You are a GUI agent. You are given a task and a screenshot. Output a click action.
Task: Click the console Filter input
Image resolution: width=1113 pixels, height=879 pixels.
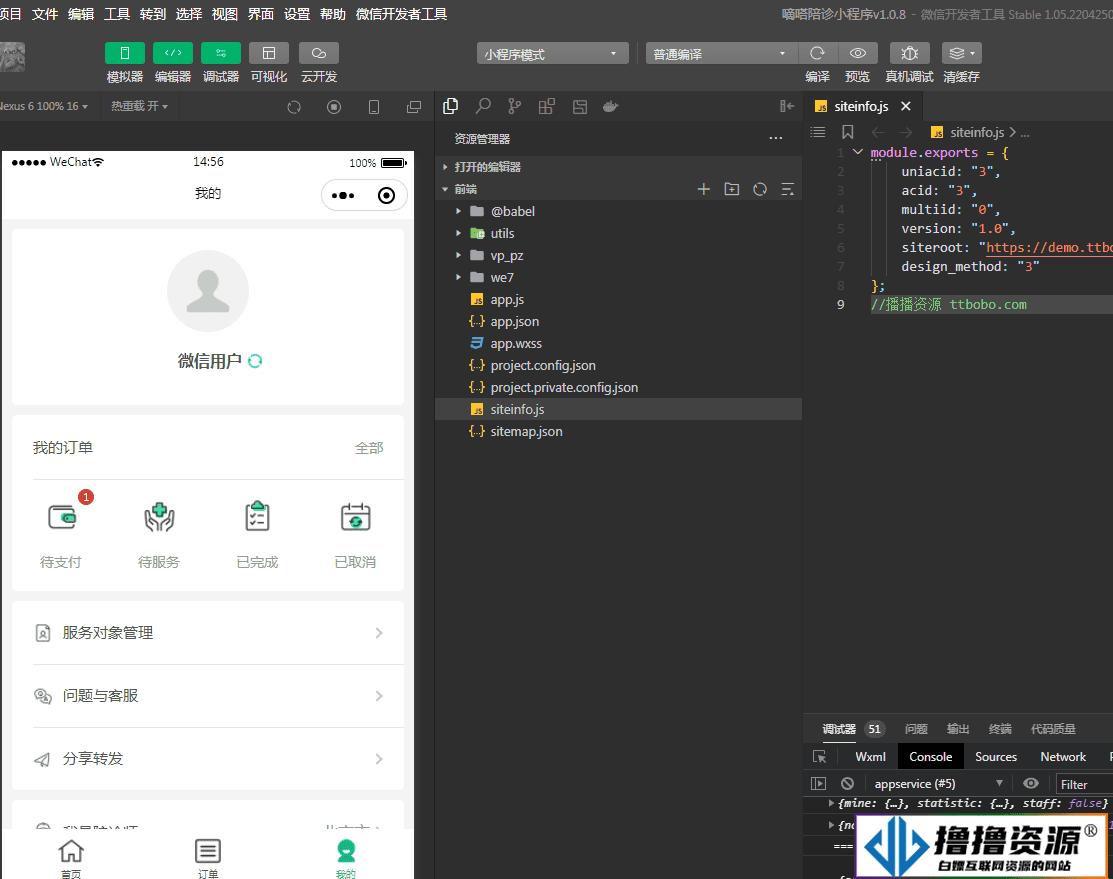coord(1084,784)
